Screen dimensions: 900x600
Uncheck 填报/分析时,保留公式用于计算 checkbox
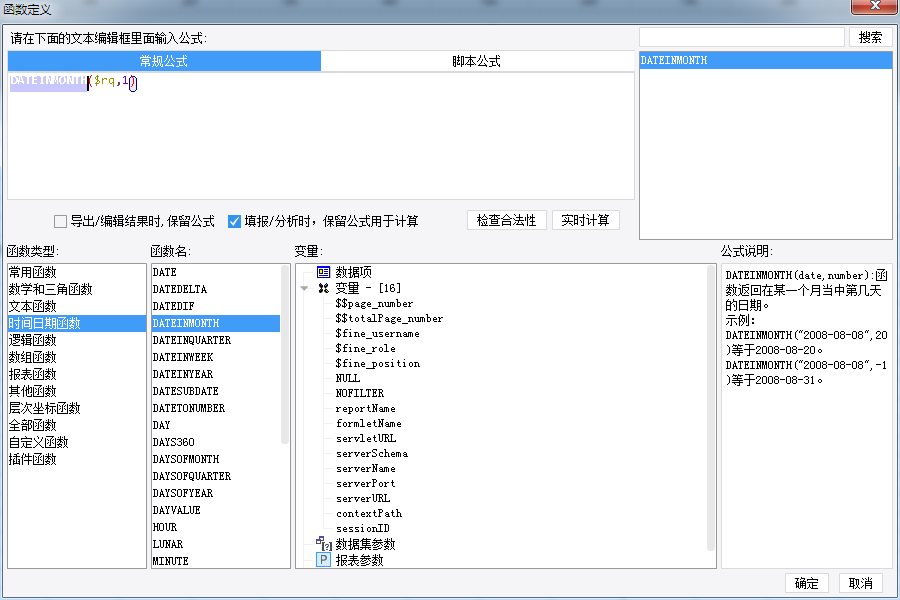(x=234, y=222)
